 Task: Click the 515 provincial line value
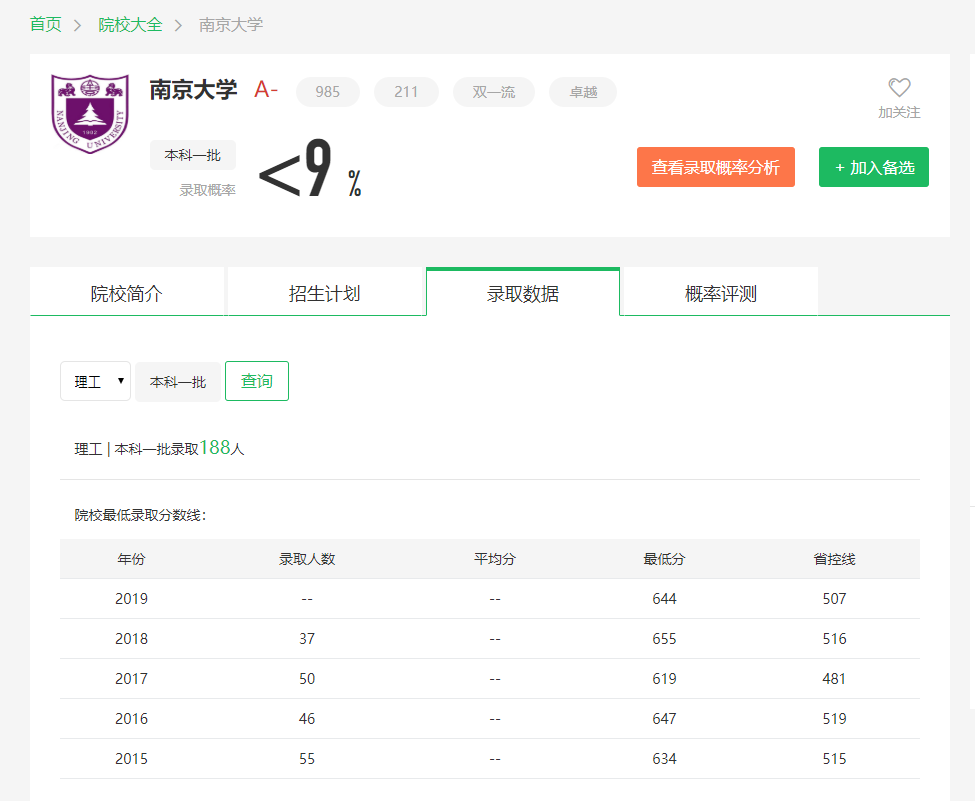point(834,759)
